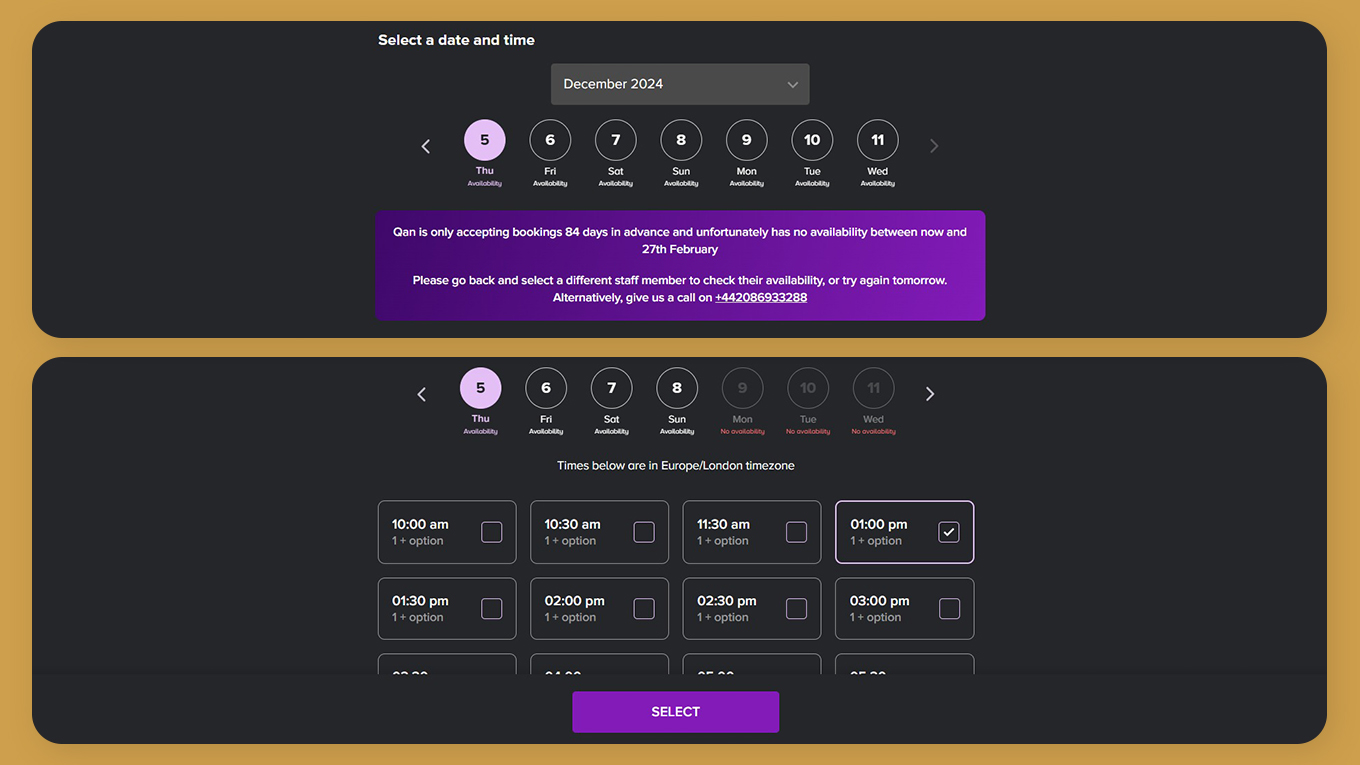
Task: Call the +442086933288 phone link
Action: click(761, 297)
